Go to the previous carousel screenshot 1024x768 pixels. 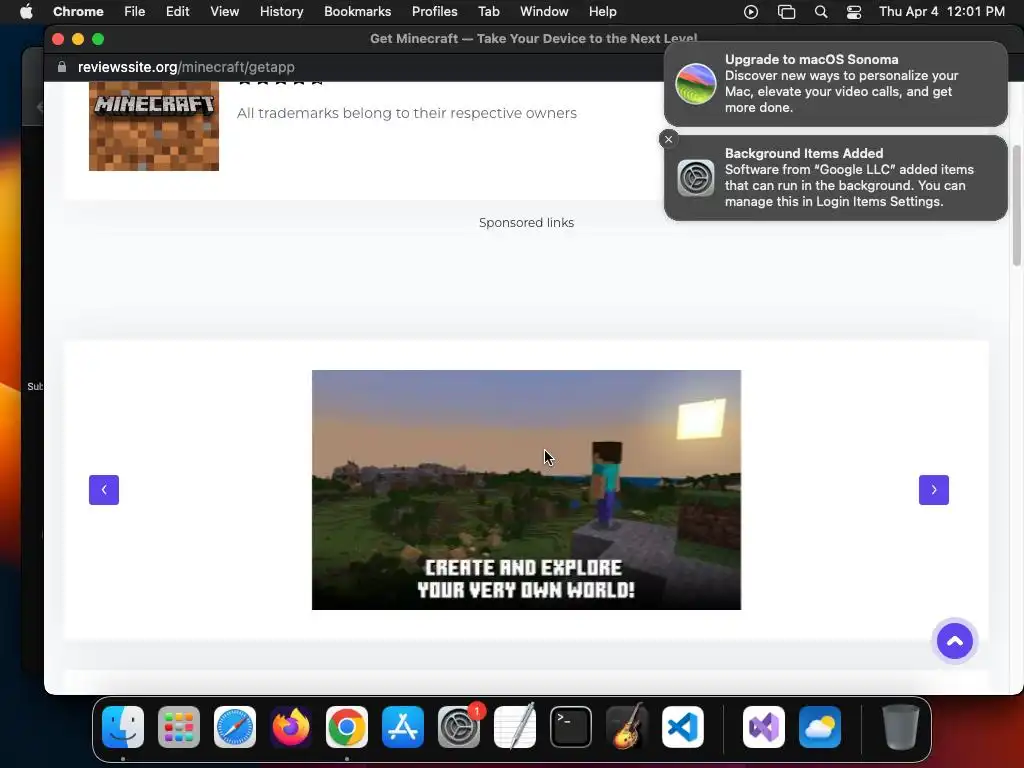click(x=104, y=490)
